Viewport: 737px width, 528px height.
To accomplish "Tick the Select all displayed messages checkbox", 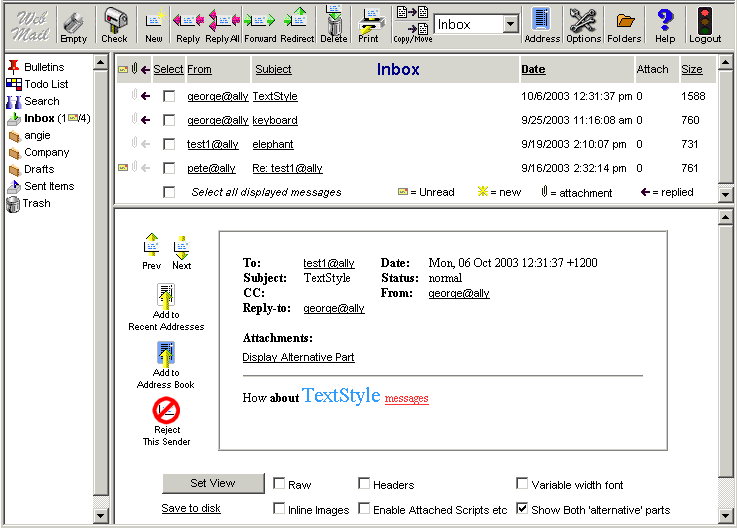I will click(169, 192).
